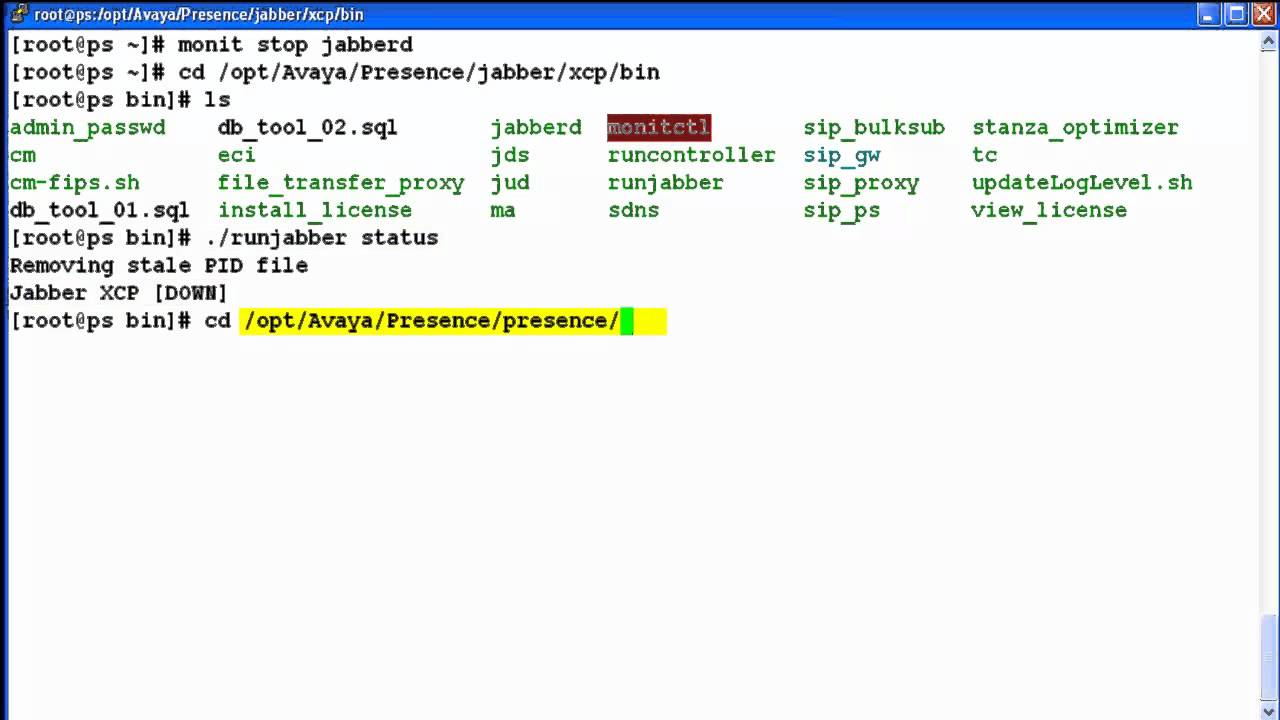
Task: Click the sip_ps entry
Action: point(842,211)
